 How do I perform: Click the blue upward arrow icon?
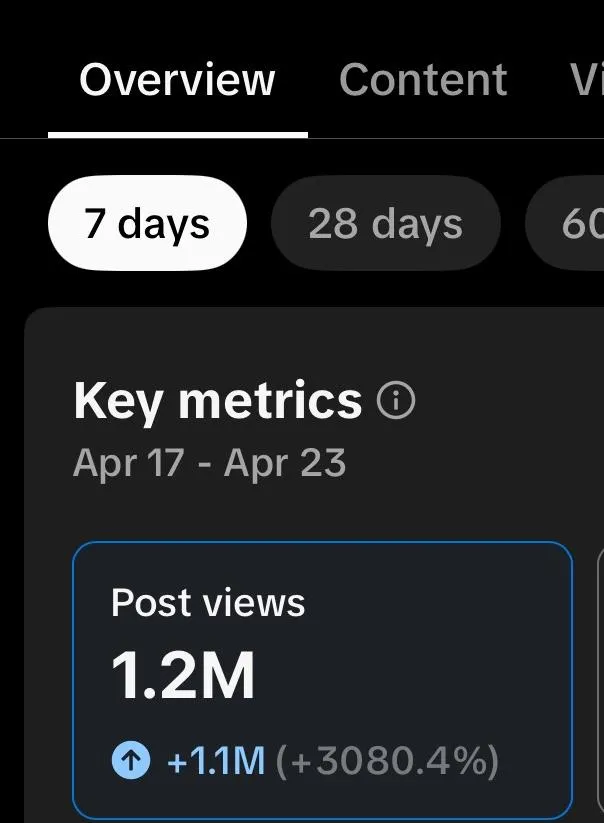click(x=131, y=759)
